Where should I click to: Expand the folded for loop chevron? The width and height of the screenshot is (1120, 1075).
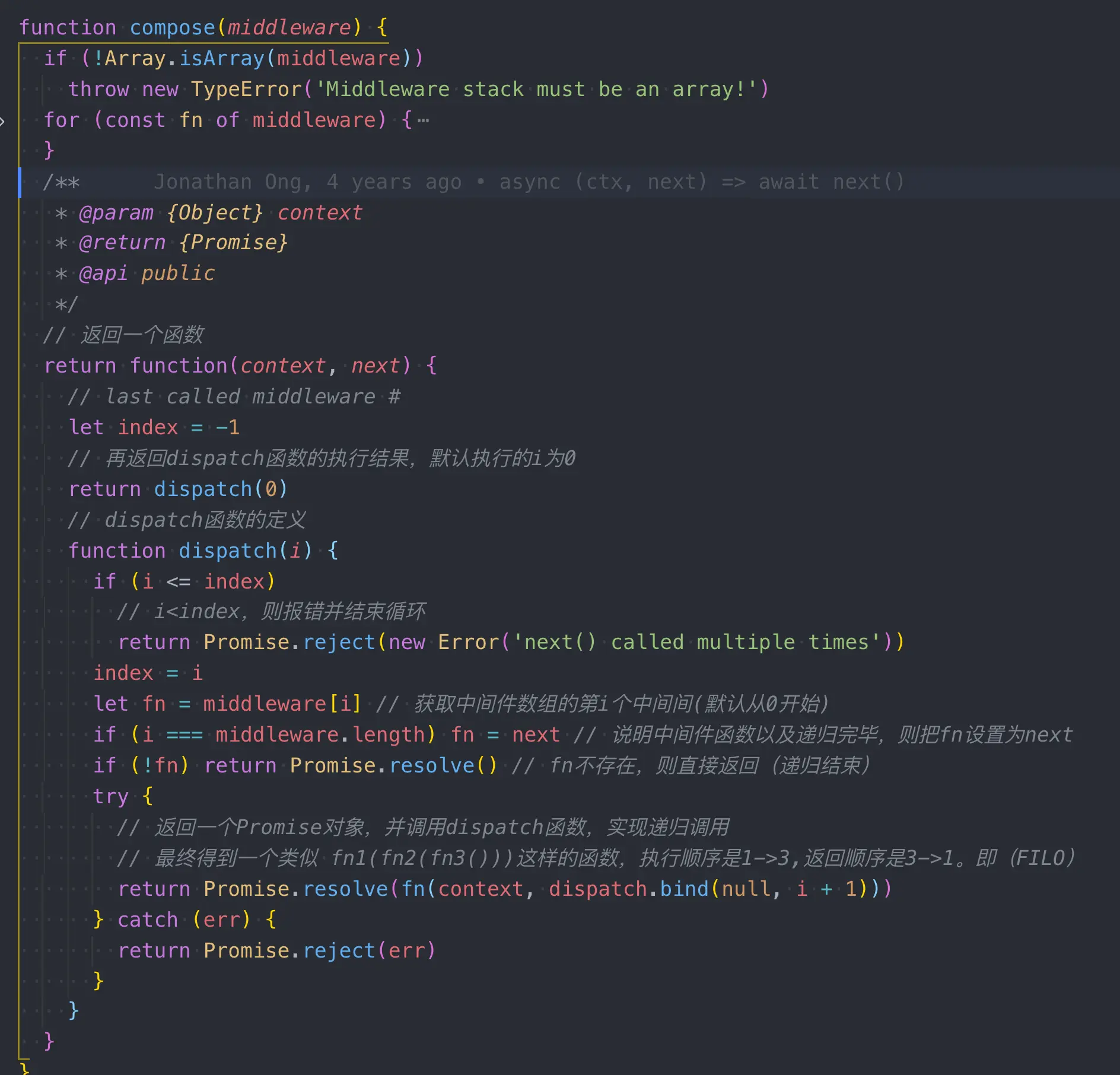tap(3, 122)
